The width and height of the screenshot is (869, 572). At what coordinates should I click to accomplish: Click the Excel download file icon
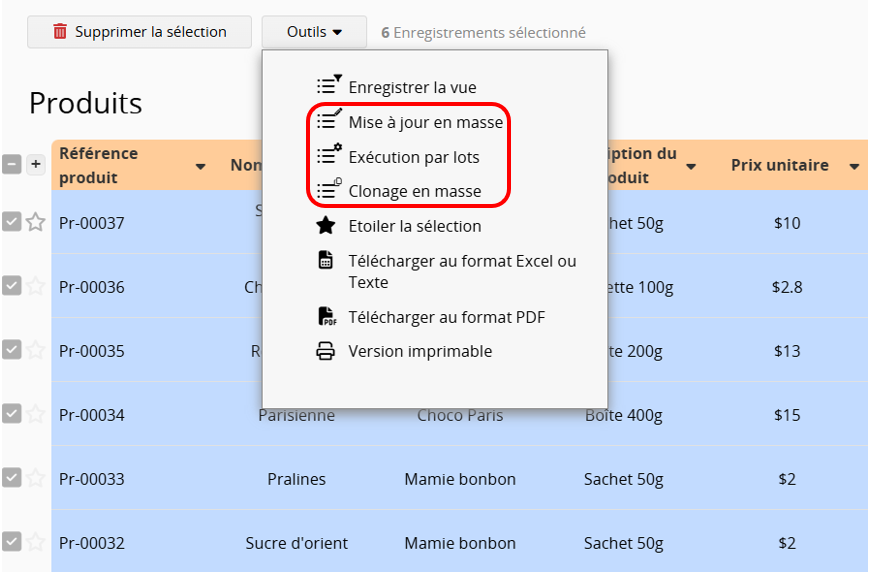click(x=326, y=261)
